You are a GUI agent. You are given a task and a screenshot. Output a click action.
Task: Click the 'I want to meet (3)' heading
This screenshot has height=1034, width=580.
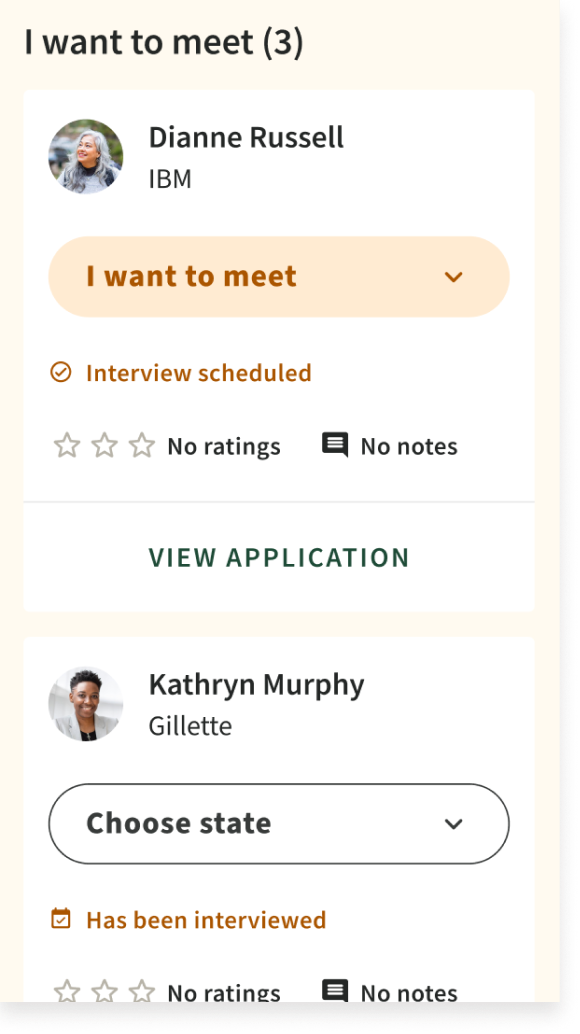(164, 42)
